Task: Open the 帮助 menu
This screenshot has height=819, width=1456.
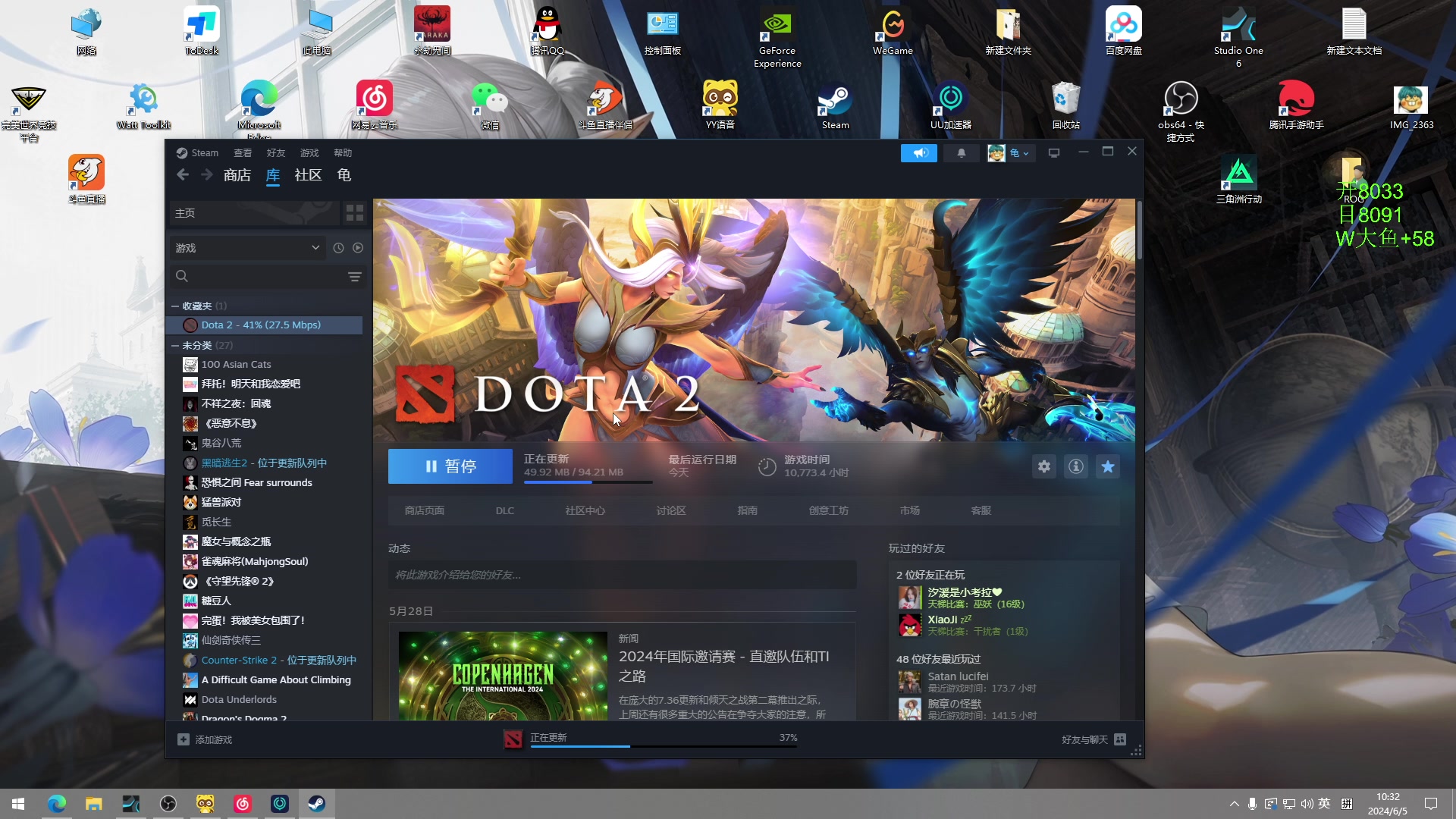Action: pos(343,153)
